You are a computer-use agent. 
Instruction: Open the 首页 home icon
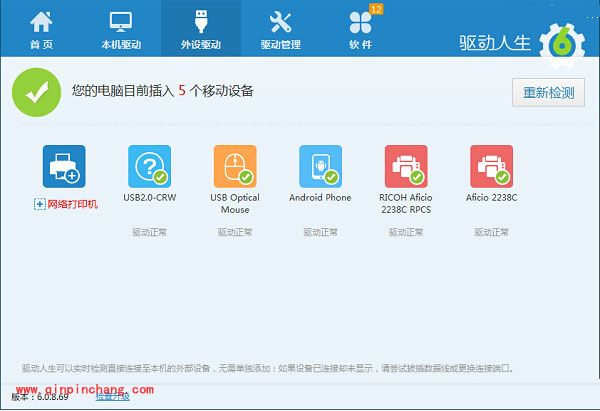[41, 22]
